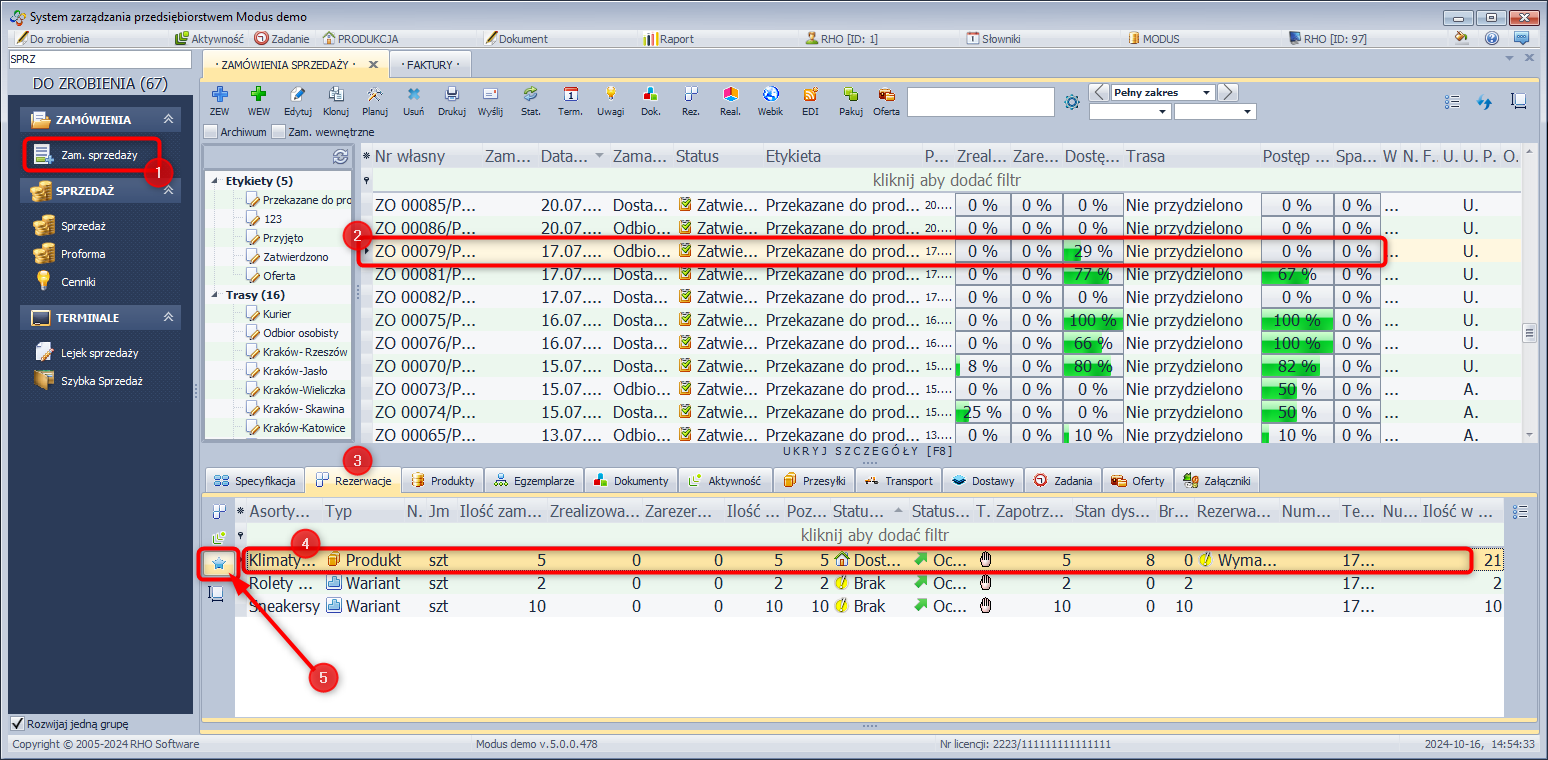Uncheck Rozwijaj jedną grupę checkbox

pos(17,724)
